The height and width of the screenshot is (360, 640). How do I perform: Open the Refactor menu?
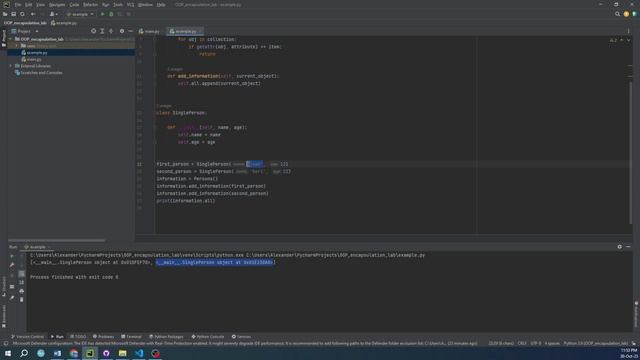pyautogui.click(x=91, y=4)
